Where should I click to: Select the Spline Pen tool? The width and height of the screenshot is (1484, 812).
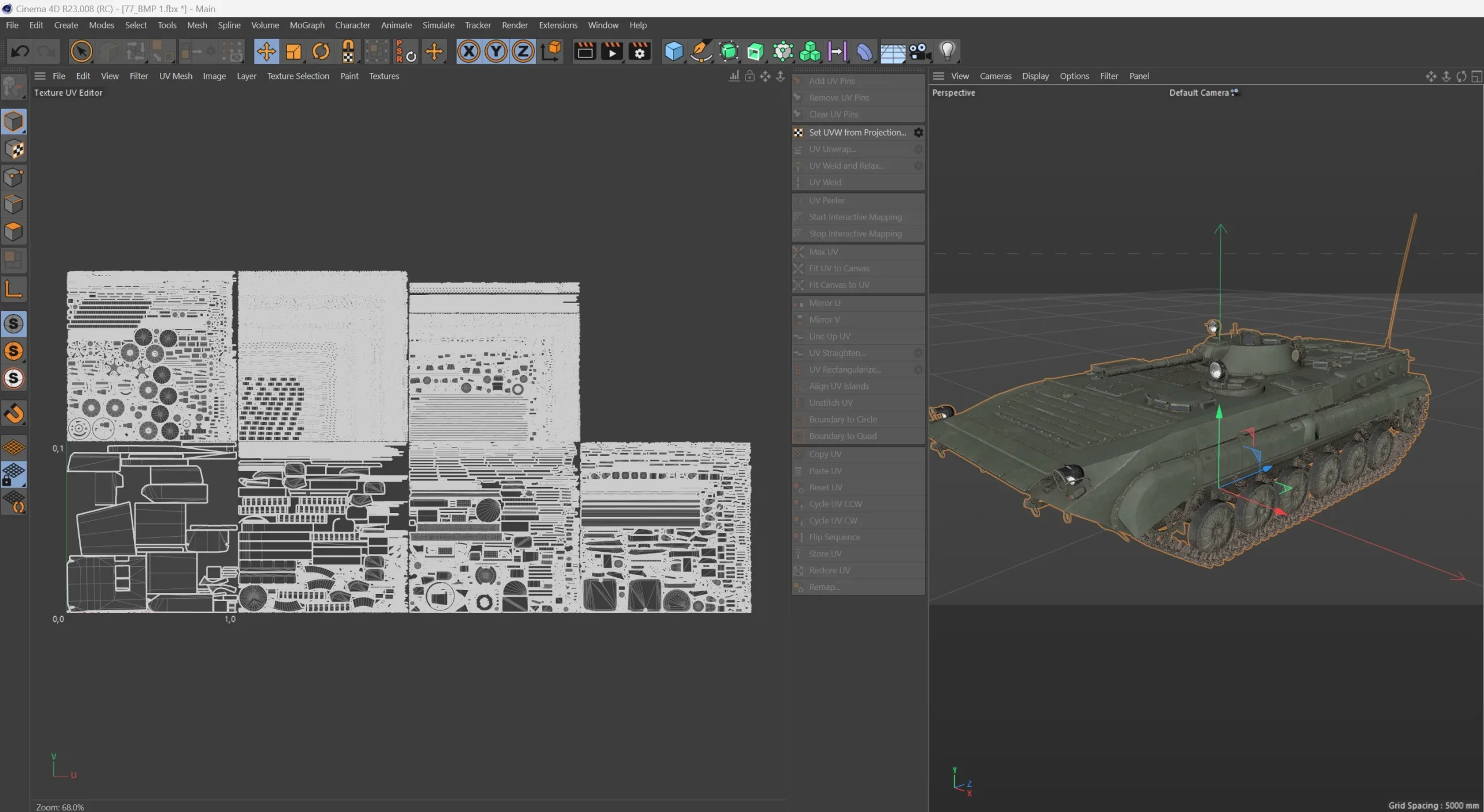click(701, 52)
